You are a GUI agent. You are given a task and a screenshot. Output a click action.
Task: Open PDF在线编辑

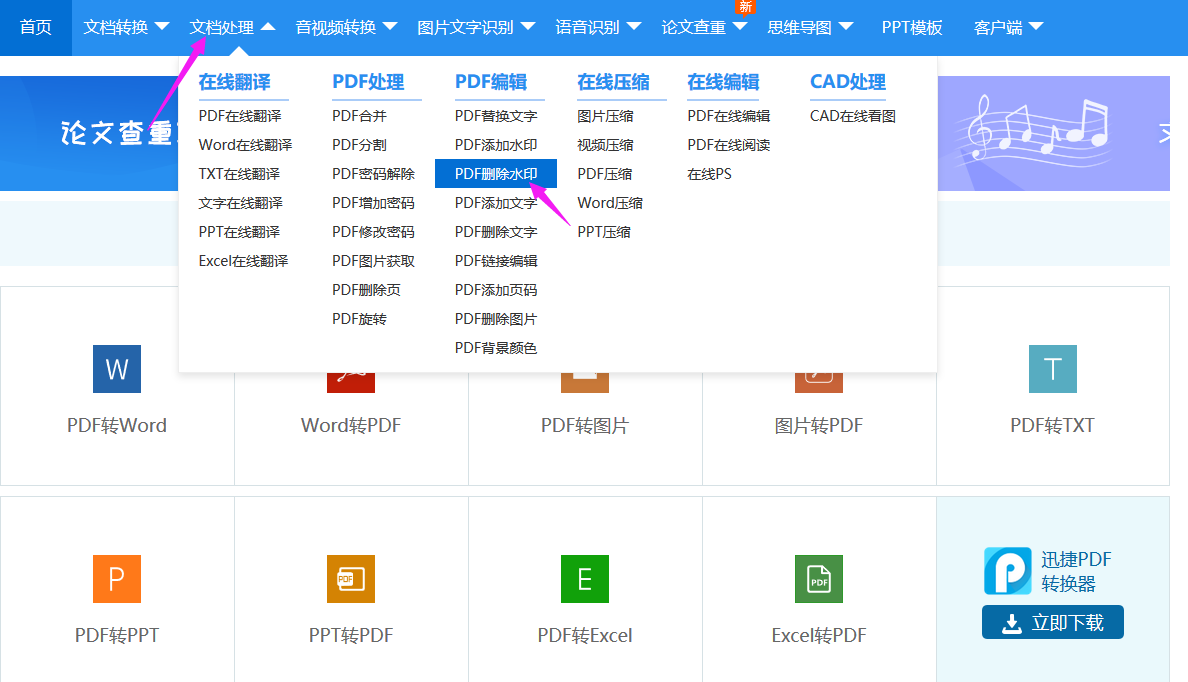tap(729, 116)
